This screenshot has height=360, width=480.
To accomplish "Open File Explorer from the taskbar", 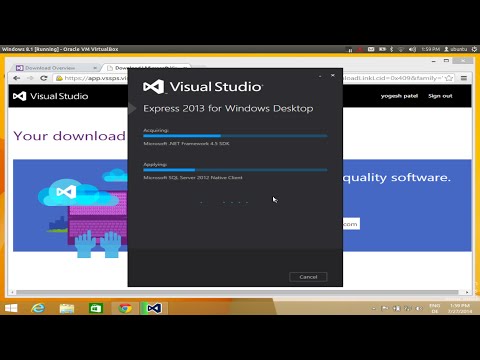I will (67, 308).
